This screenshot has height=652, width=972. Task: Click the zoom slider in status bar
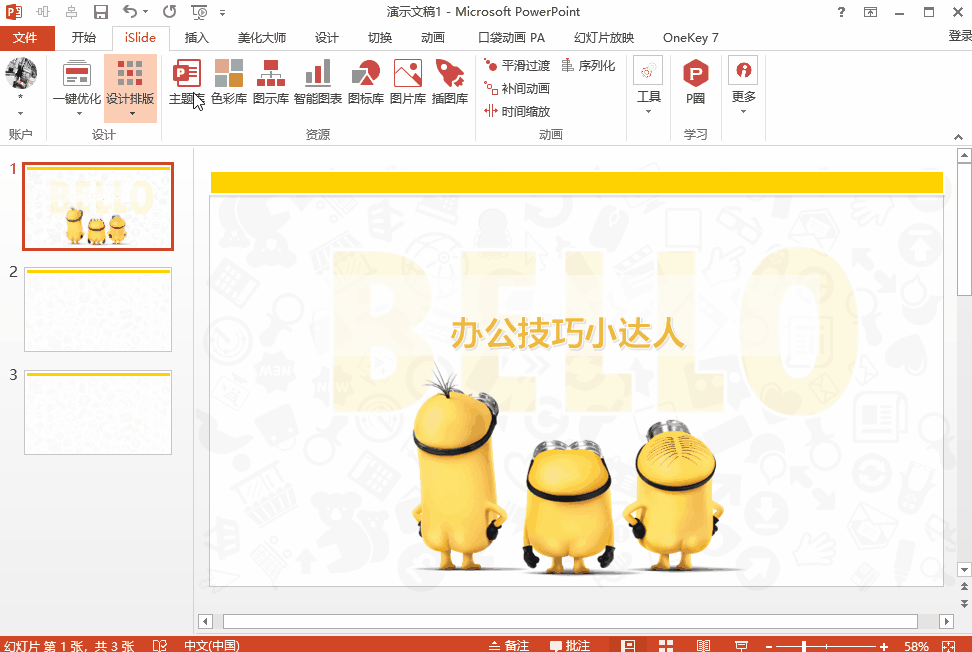pyautogui.click(x=804, y=646)
